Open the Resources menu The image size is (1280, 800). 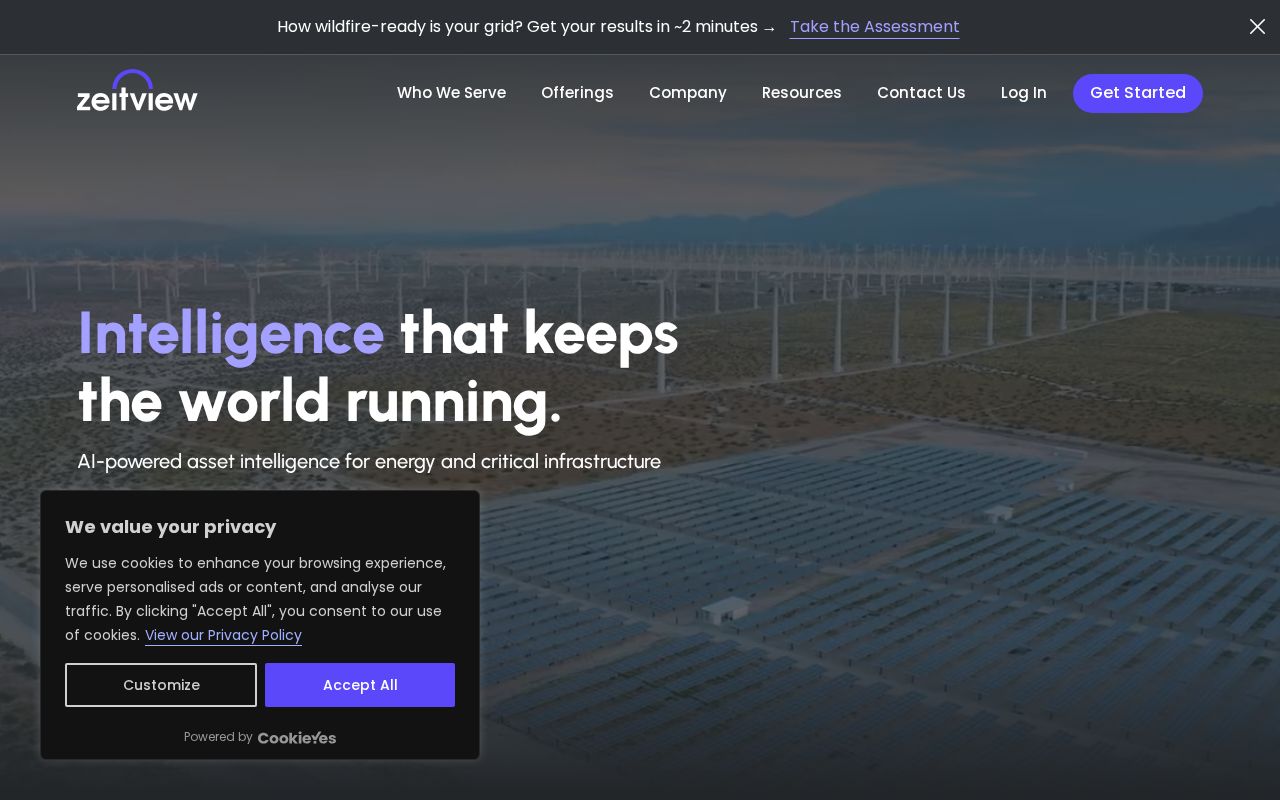click(802, 93)
